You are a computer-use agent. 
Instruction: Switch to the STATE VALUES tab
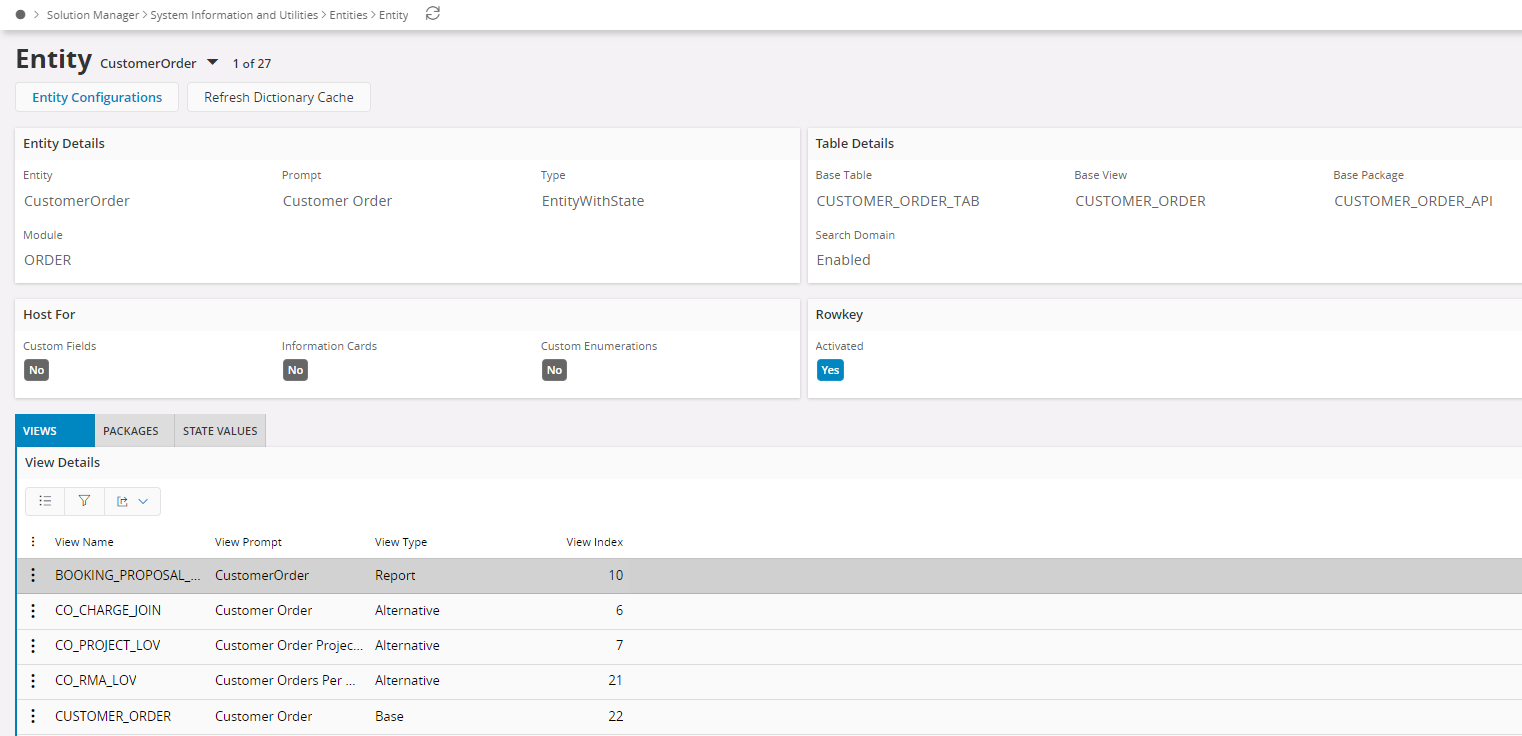[220, 431]
